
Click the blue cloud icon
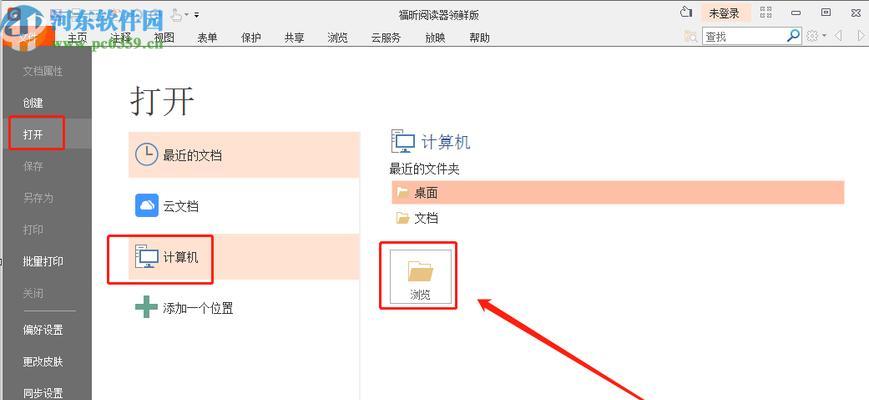(x=146, y=206)
